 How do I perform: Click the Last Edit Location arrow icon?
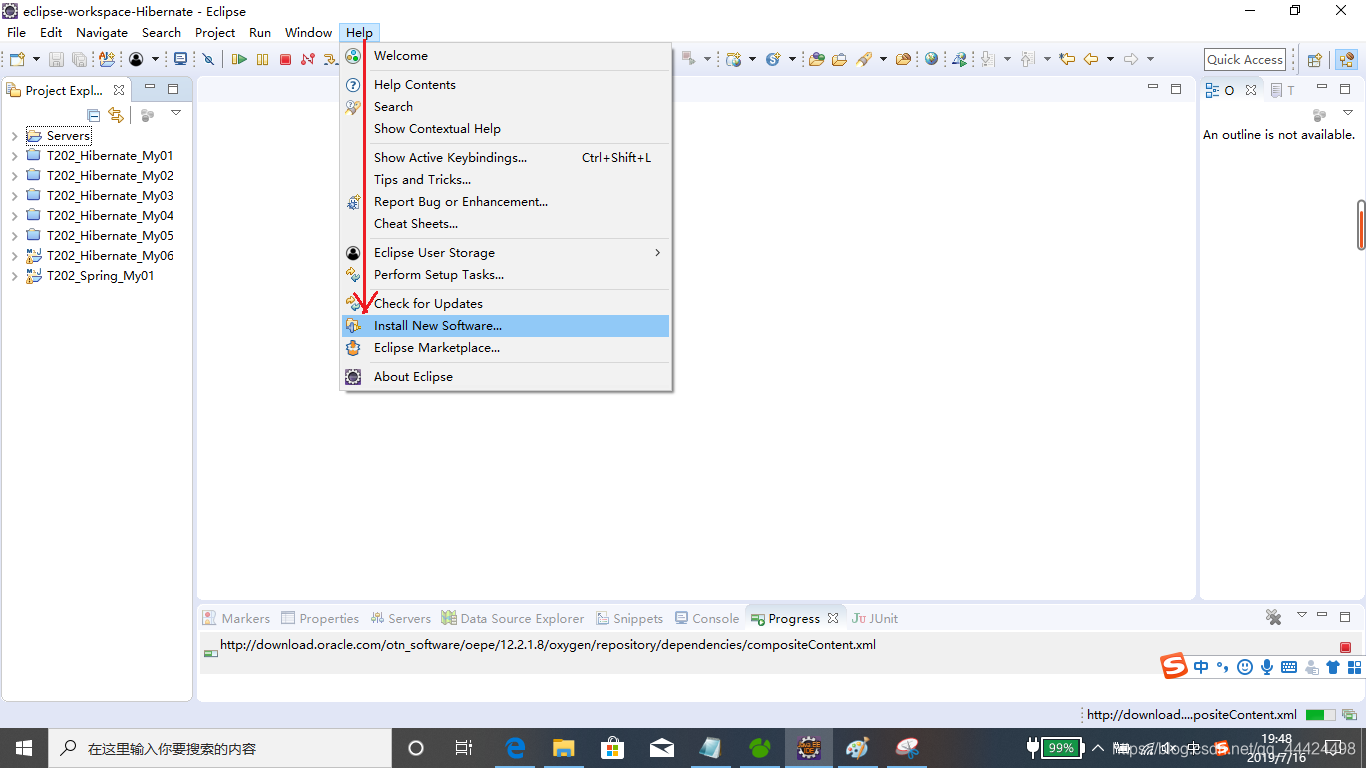click(x=1067, y=59)
